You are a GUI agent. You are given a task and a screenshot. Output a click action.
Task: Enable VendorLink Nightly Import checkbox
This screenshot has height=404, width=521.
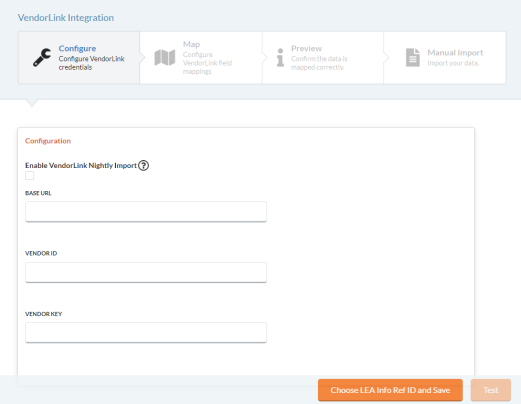pyautogui.click(x=29, y=175)
